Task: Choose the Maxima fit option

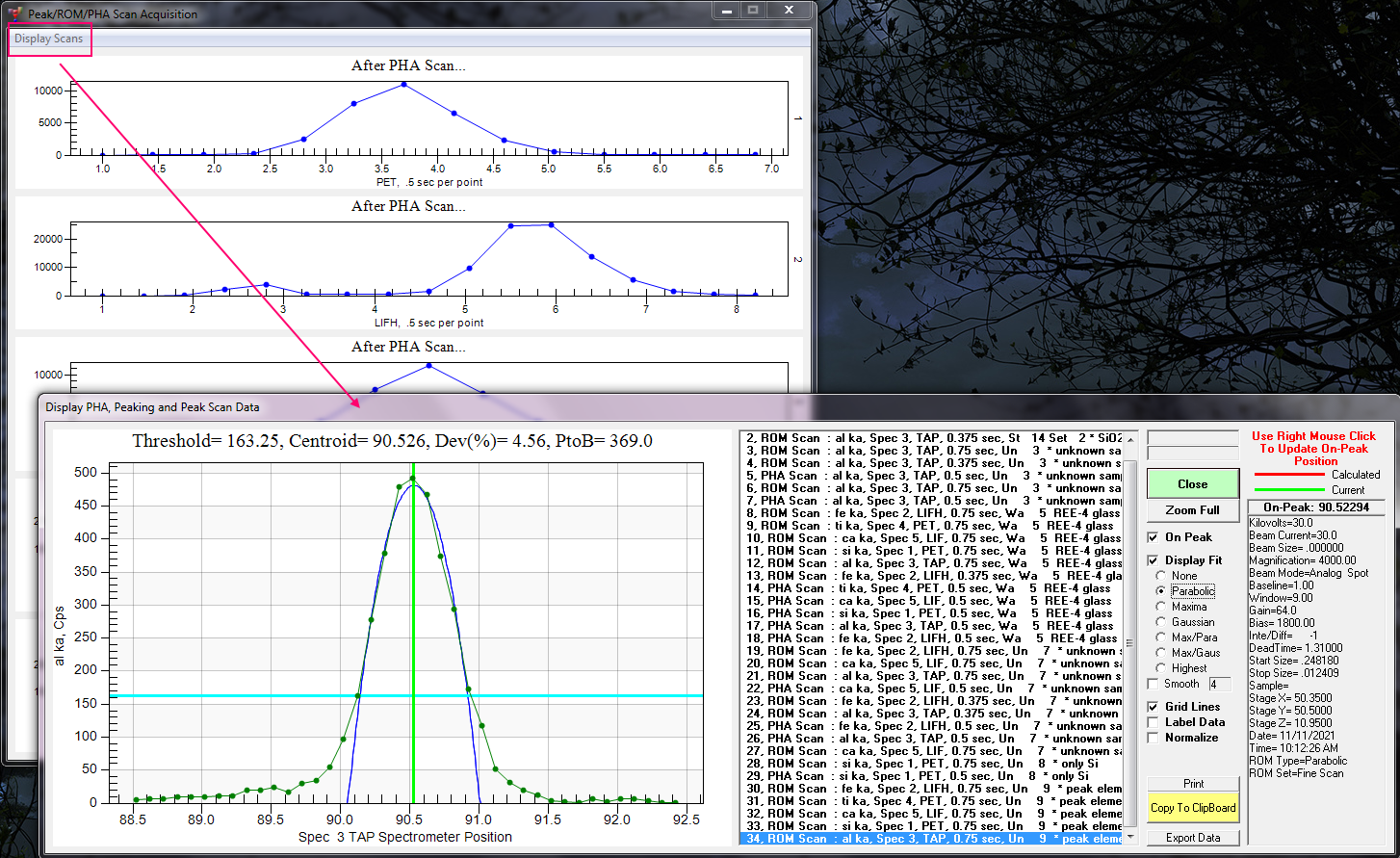Action: point(1160,607)
